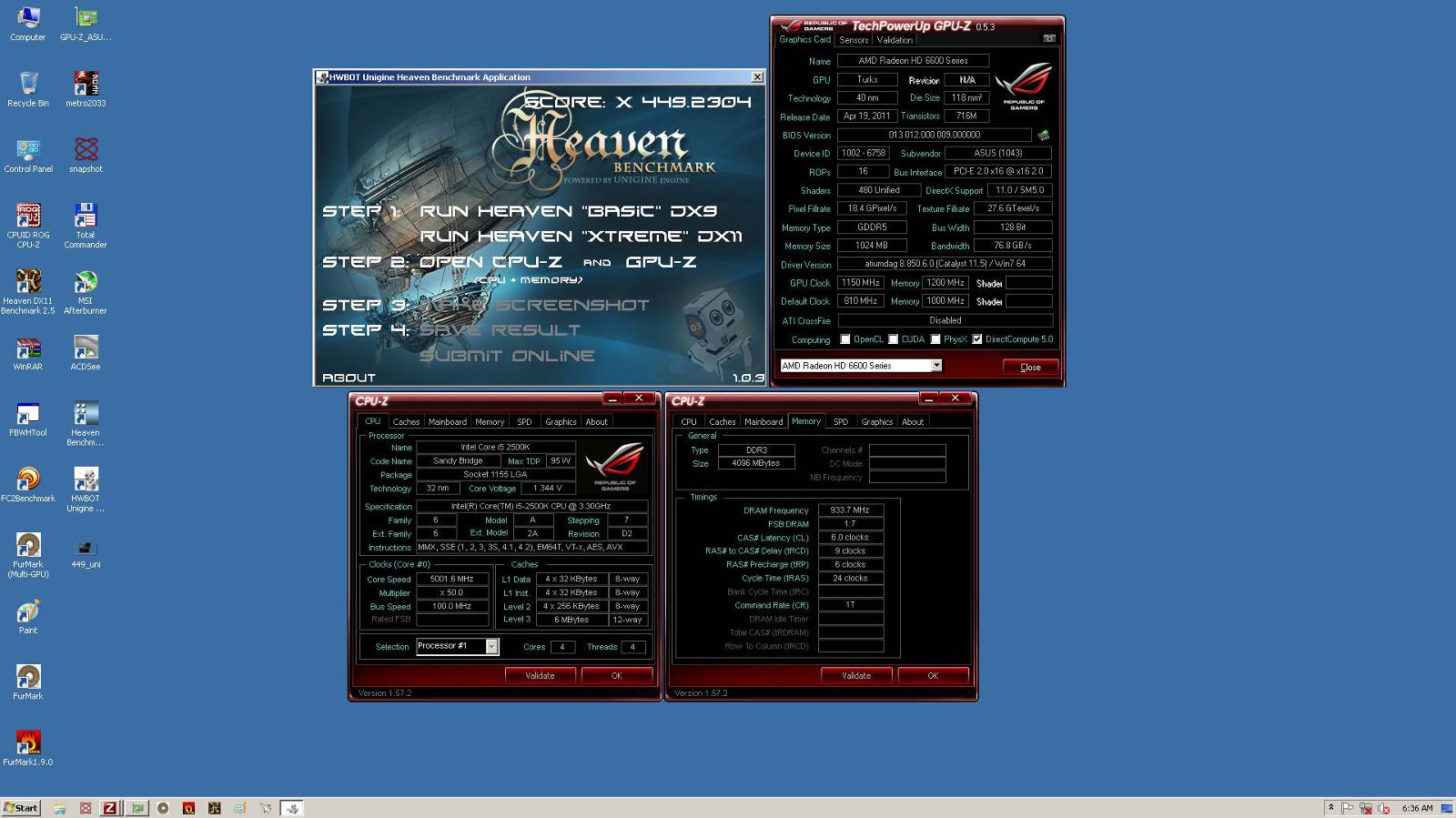Image resolution: width=1456 pixels, height=818 pixels.
Task: Click GPU-Z link in HWBOT step 2
Action: point(662,262)
